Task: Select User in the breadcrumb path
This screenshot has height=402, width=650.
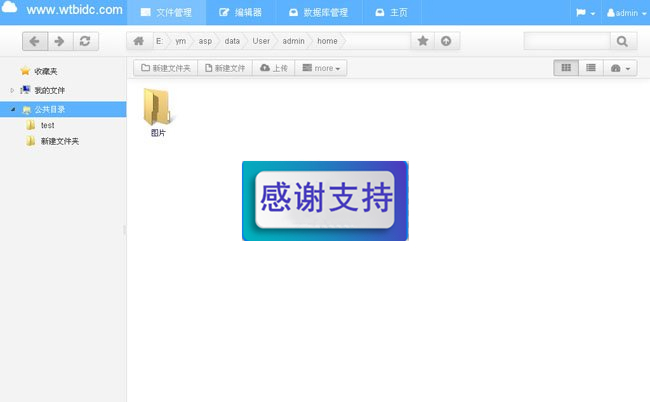Action: pos(261,41)
